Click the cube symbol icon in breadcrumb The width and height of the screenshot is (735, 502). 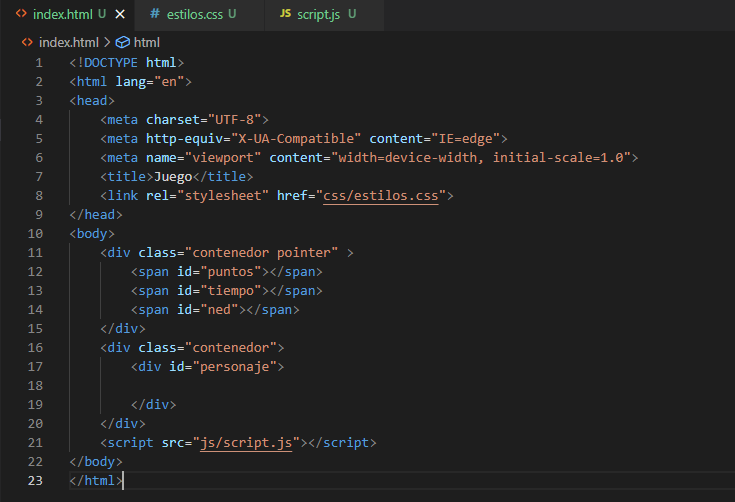[x=122, y=43]
